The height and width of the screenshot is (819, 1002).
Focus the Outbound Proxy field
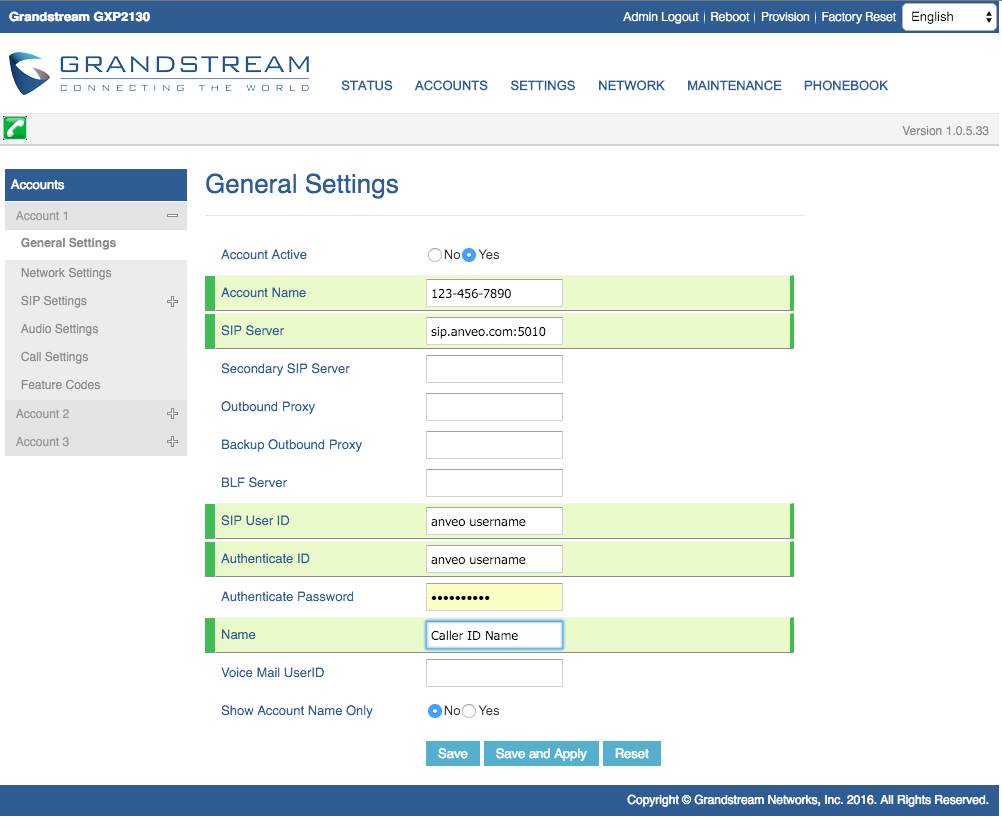tap(494, 408)
